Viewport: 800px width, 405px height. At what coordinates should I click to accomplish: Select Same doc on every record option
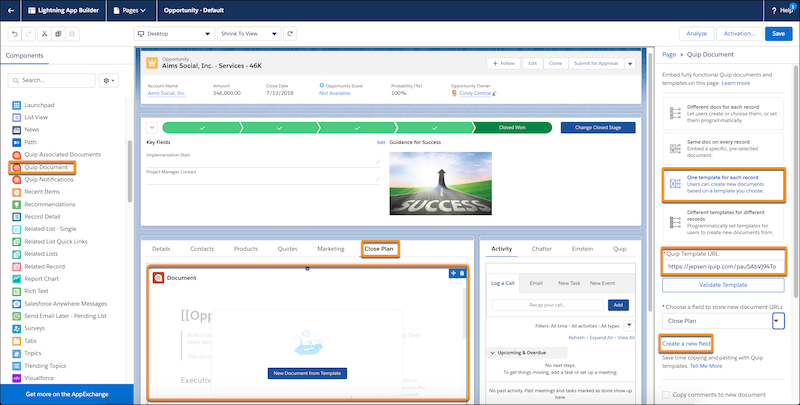(x=723, y=148)
